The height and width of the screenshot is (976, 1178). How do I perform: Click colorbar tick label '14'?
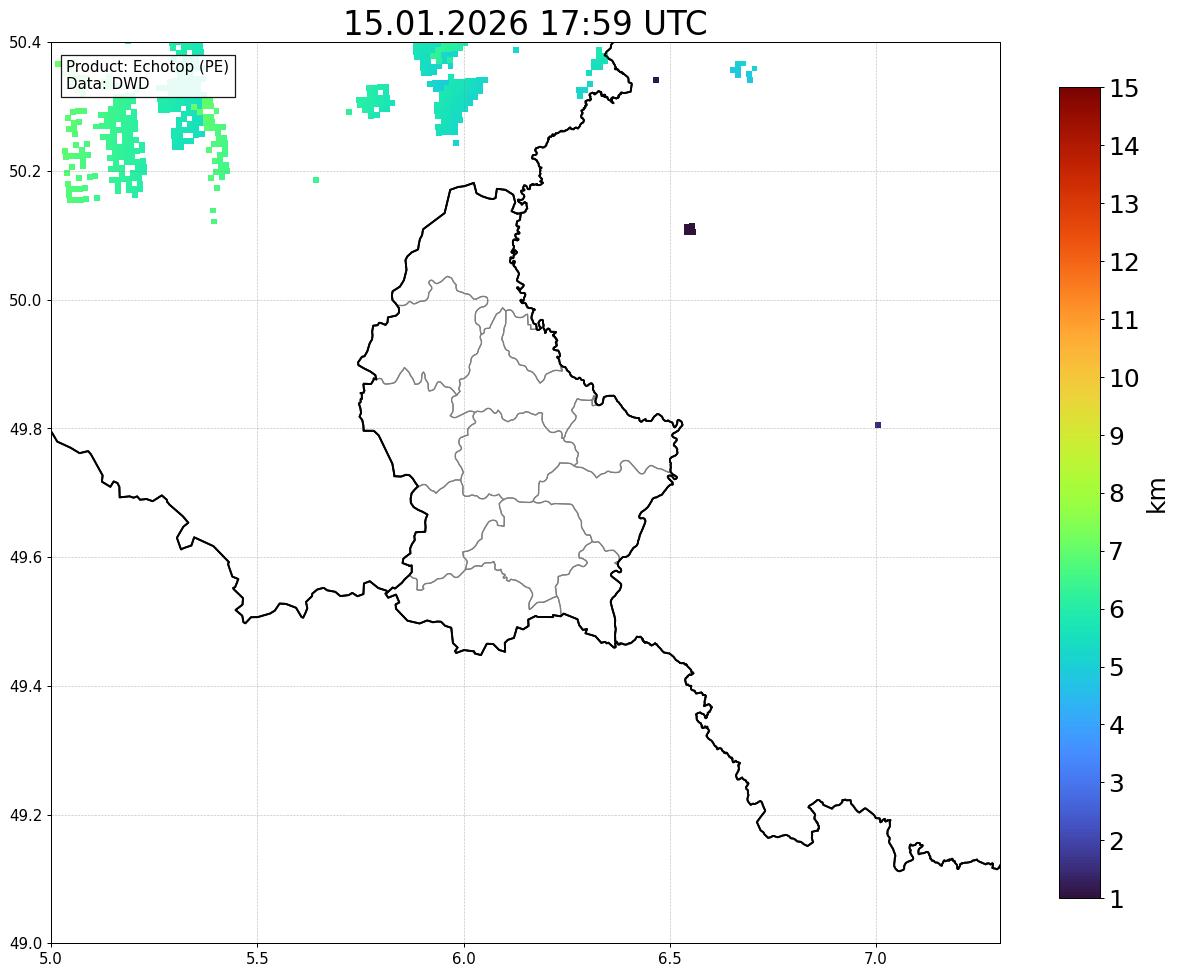(x=1124, y=147)
